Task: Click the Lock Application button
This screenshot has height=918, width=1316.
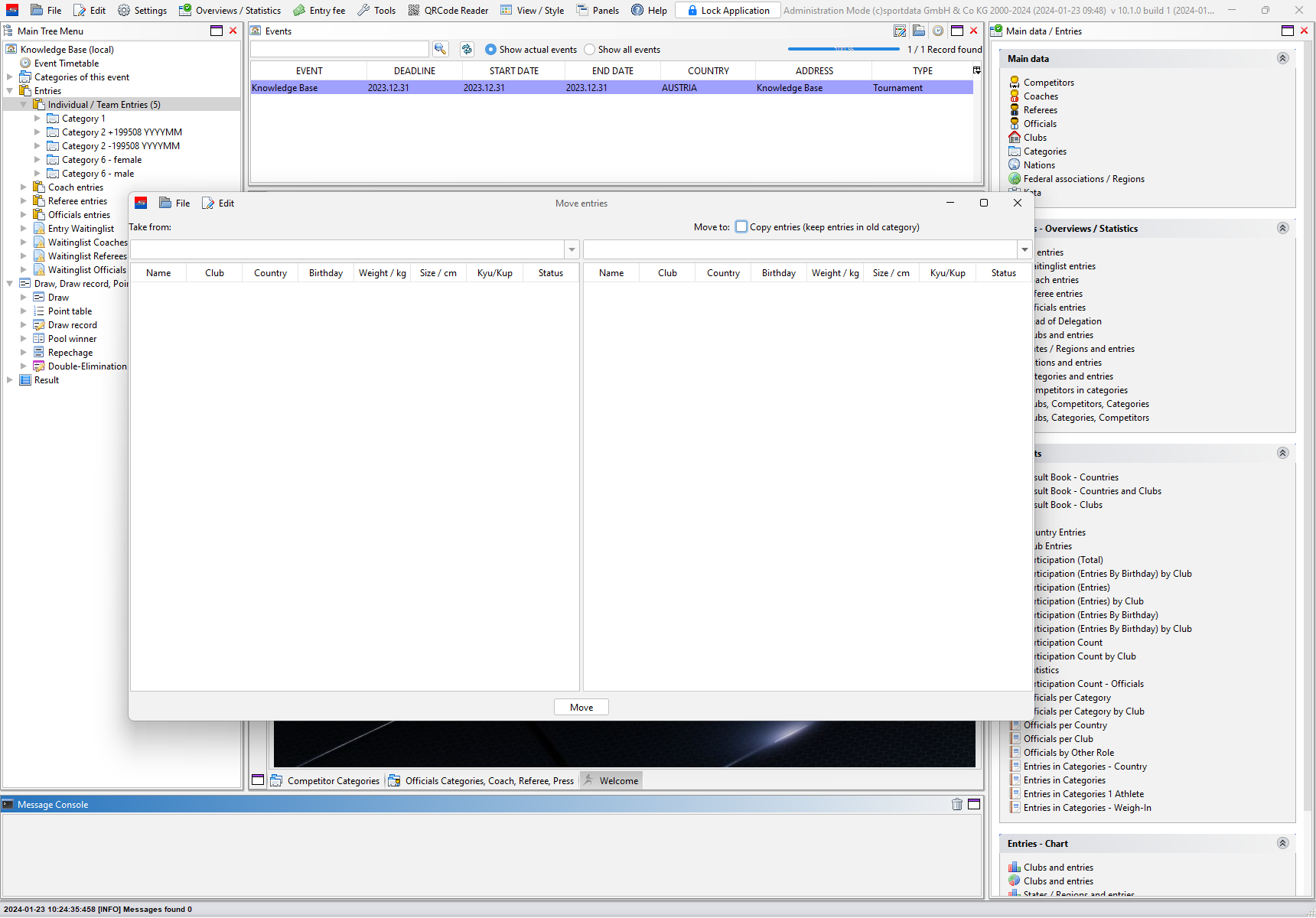Action: pyautogui.click(x=728, y=10)
